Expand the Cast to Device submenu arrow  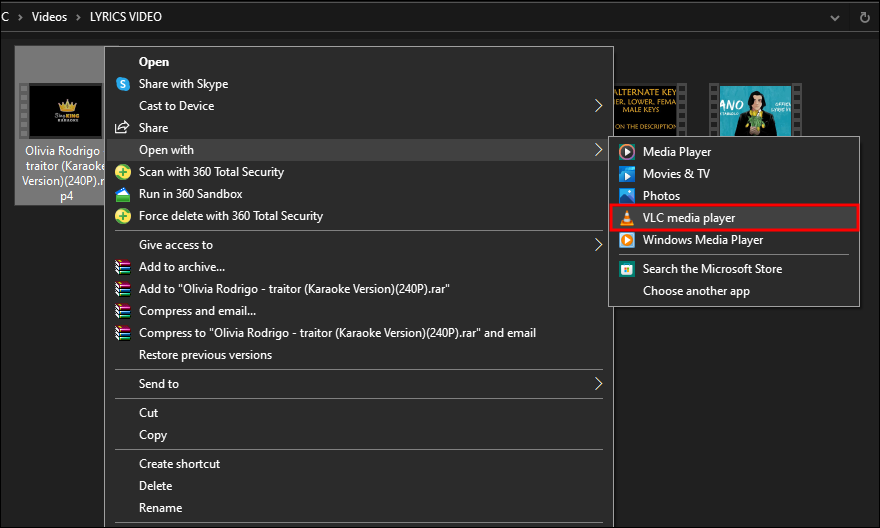click(x=598, y=106)
